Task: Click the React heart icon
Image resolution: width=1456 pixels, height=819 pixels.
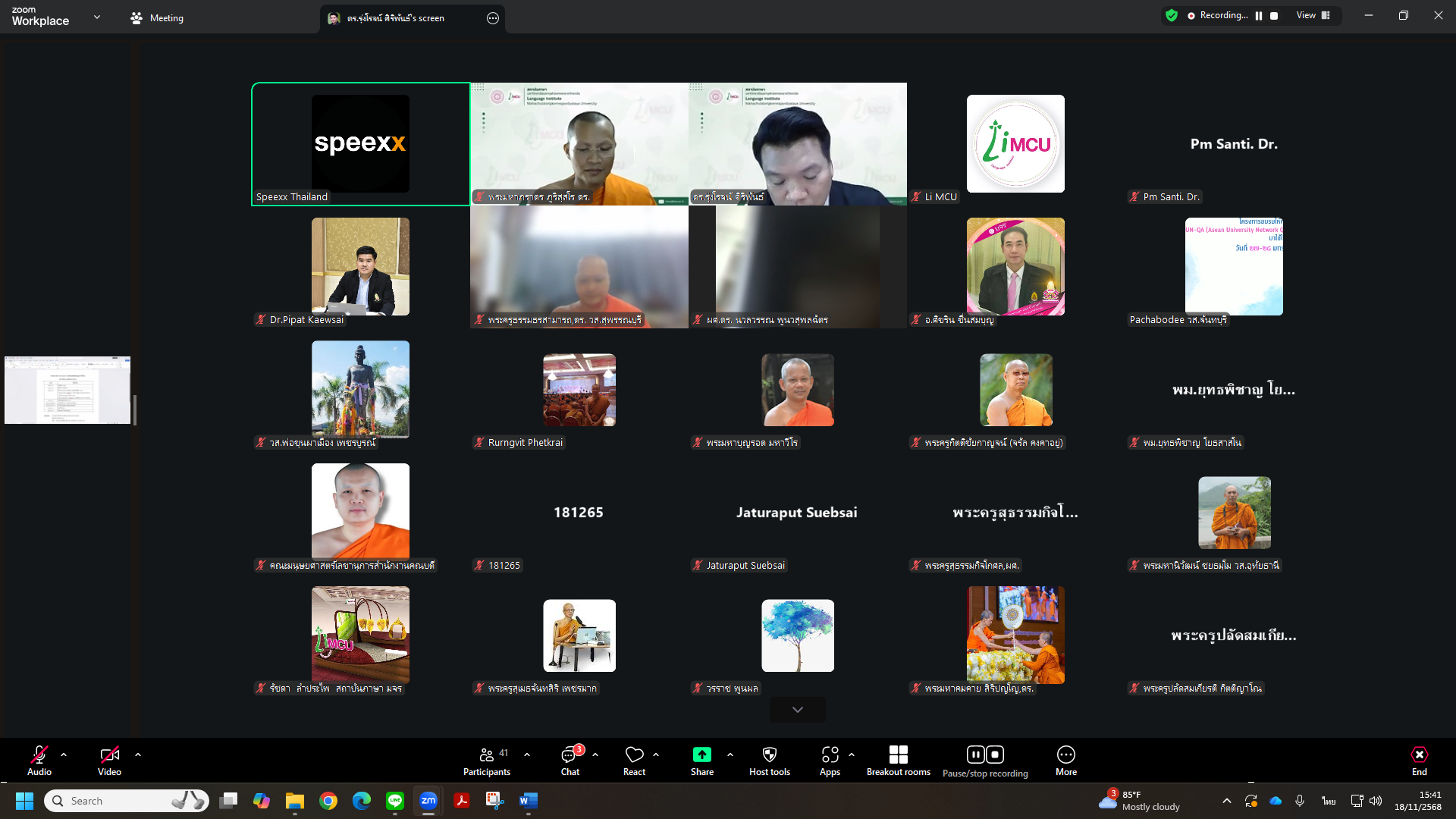Action: click(x=634, y=755)
